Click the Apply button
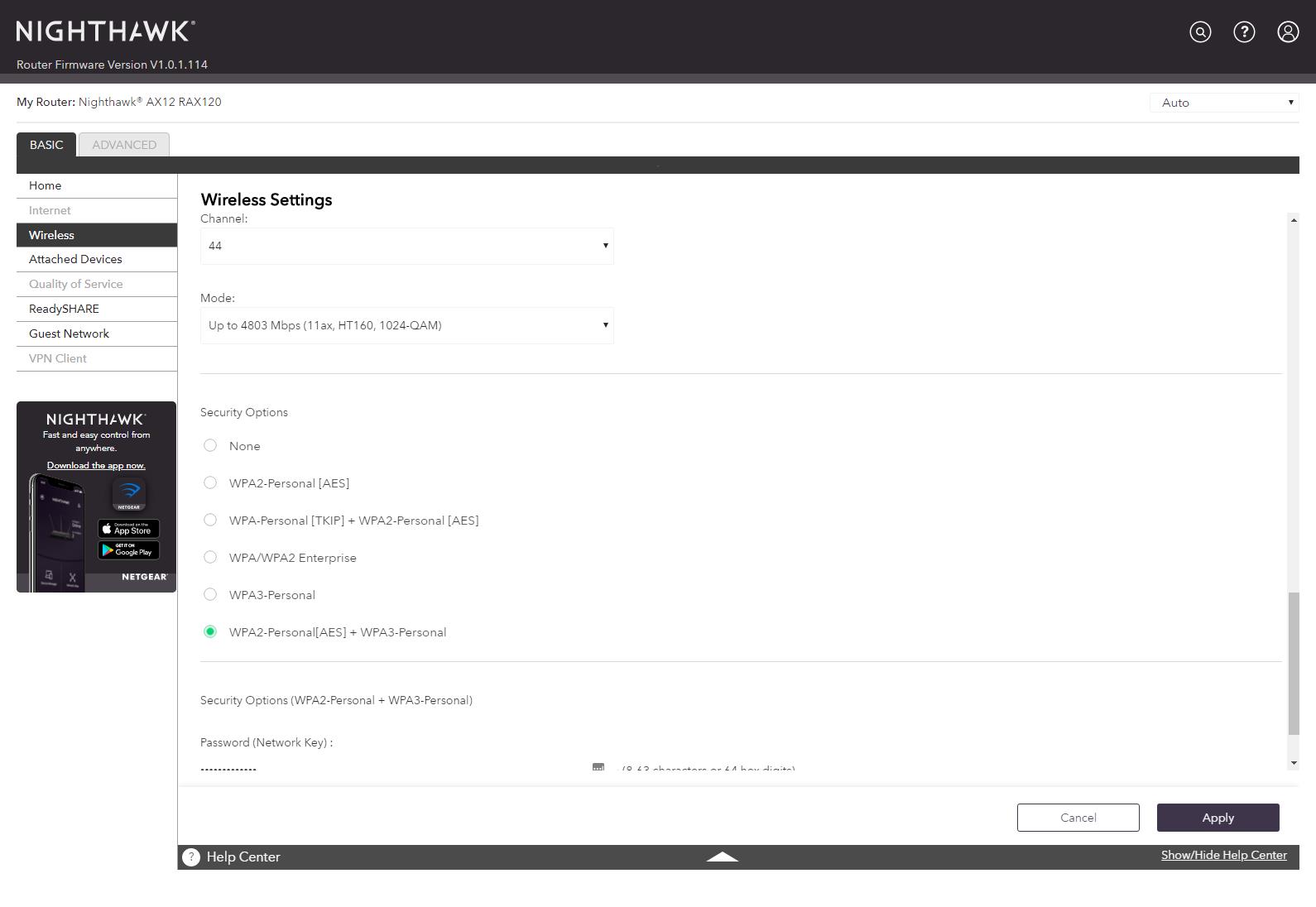The height and width of the screenshot is (907, 1316). (x=1218, y=818)
